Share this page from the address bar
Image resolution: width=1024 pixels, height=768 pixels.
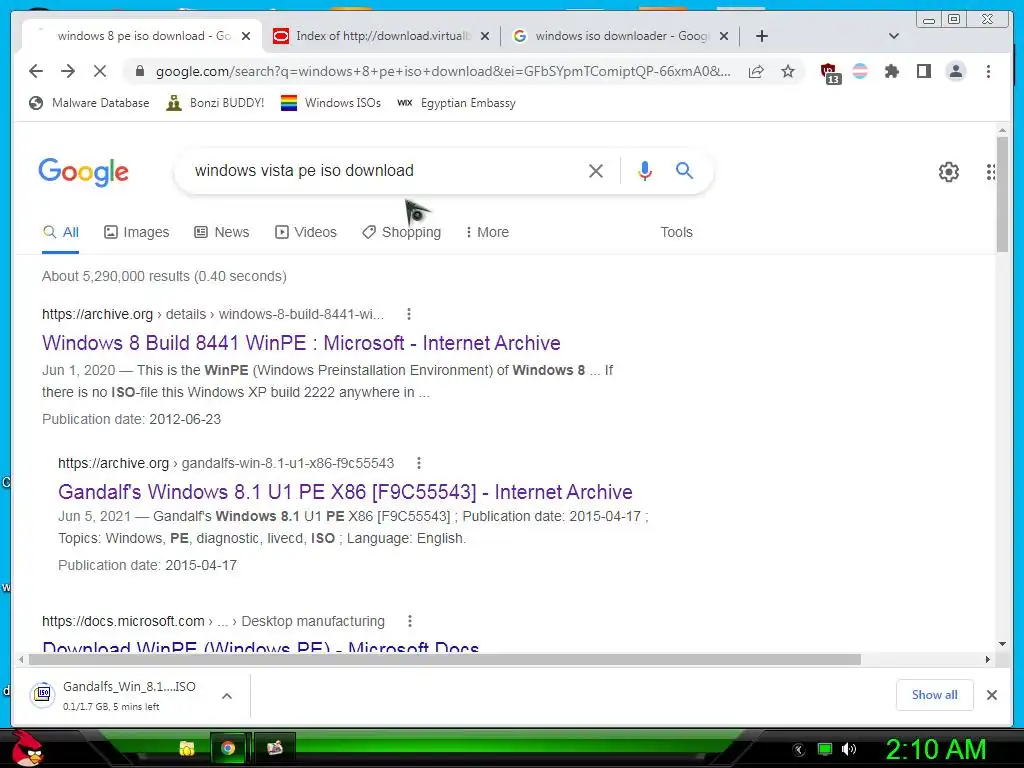pos(756,71)
